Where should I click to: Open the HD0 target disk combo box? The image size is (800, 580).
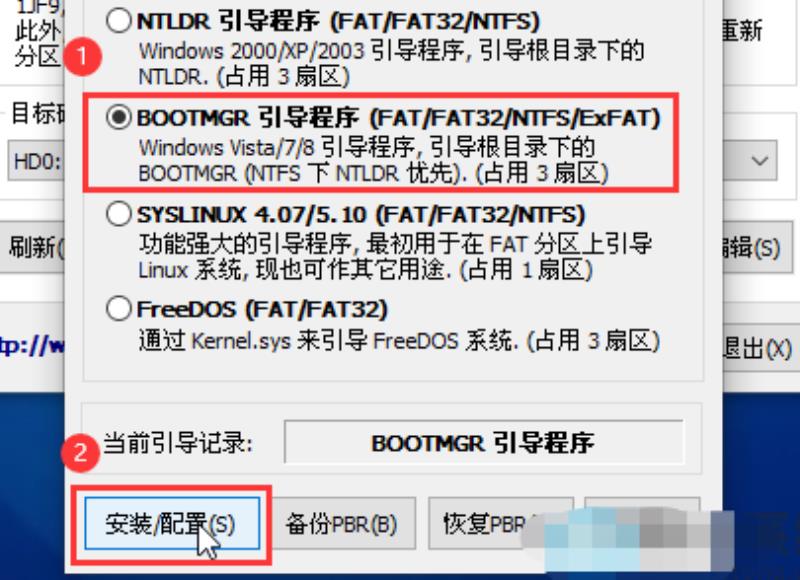pos(36,161)
